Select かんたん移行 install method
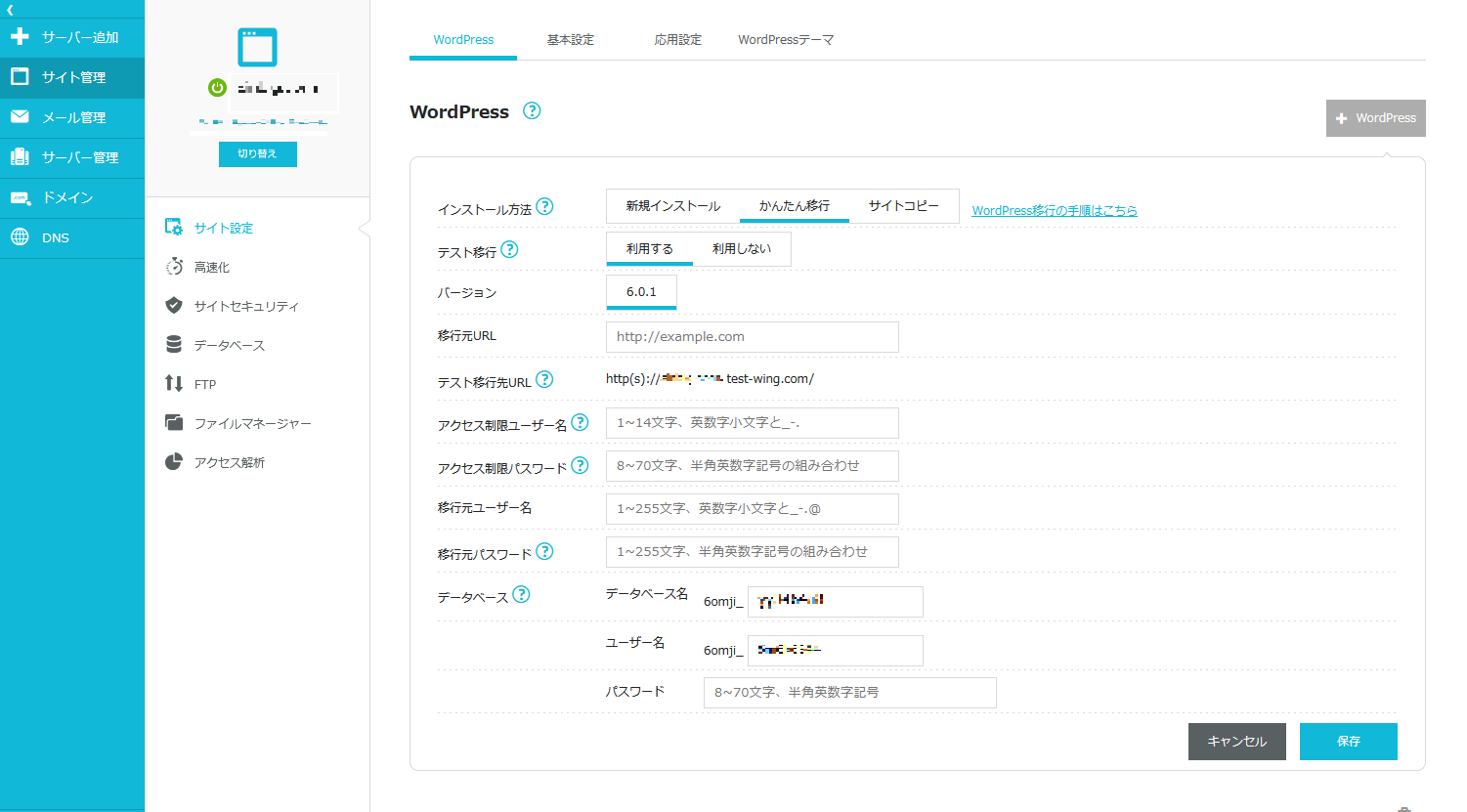The image size is (1467, 812). click(x=795, y=206)
